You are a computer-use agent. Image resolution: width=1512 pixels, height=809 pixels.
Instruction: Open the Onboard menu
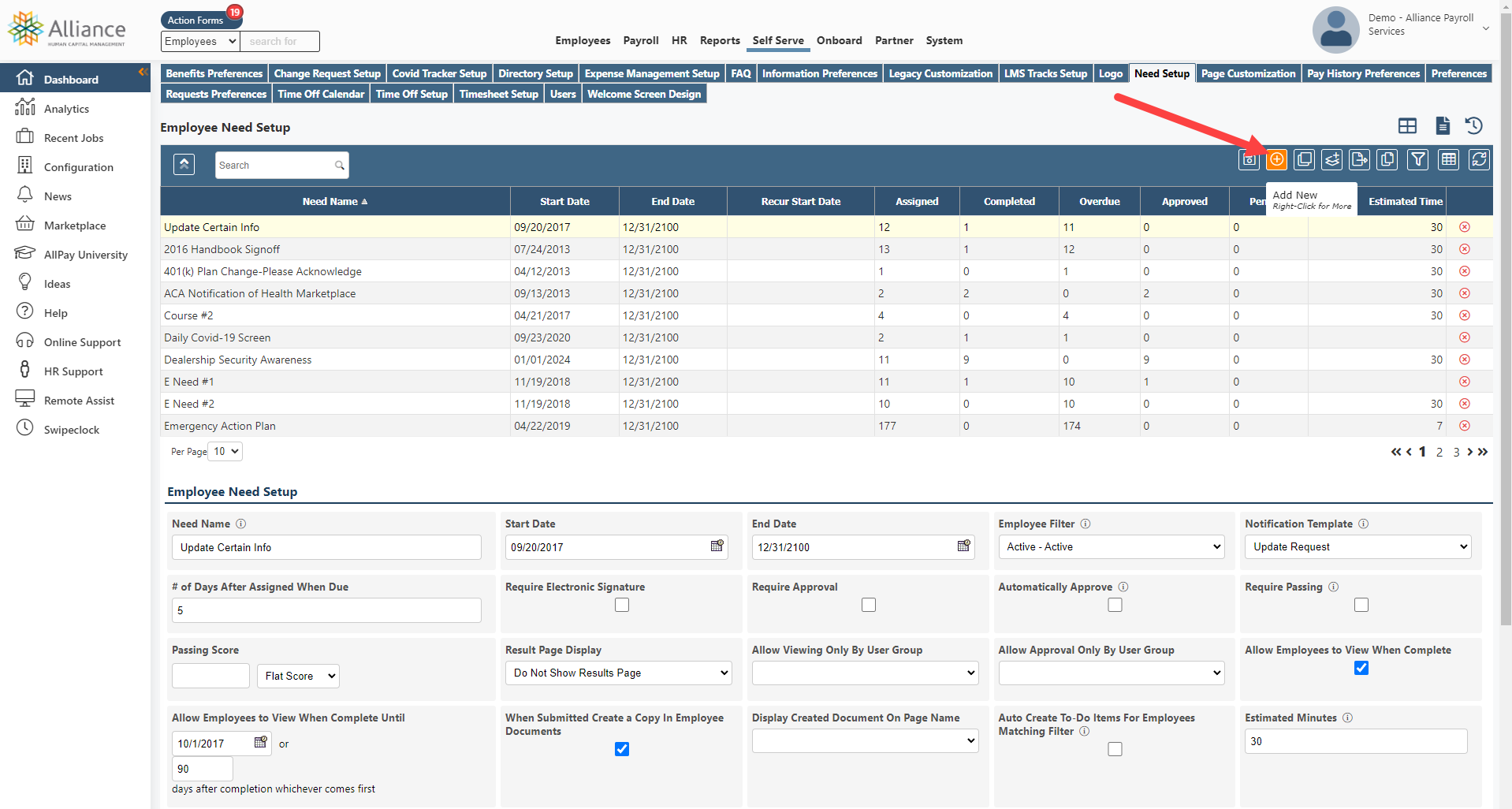click(839, 40)
